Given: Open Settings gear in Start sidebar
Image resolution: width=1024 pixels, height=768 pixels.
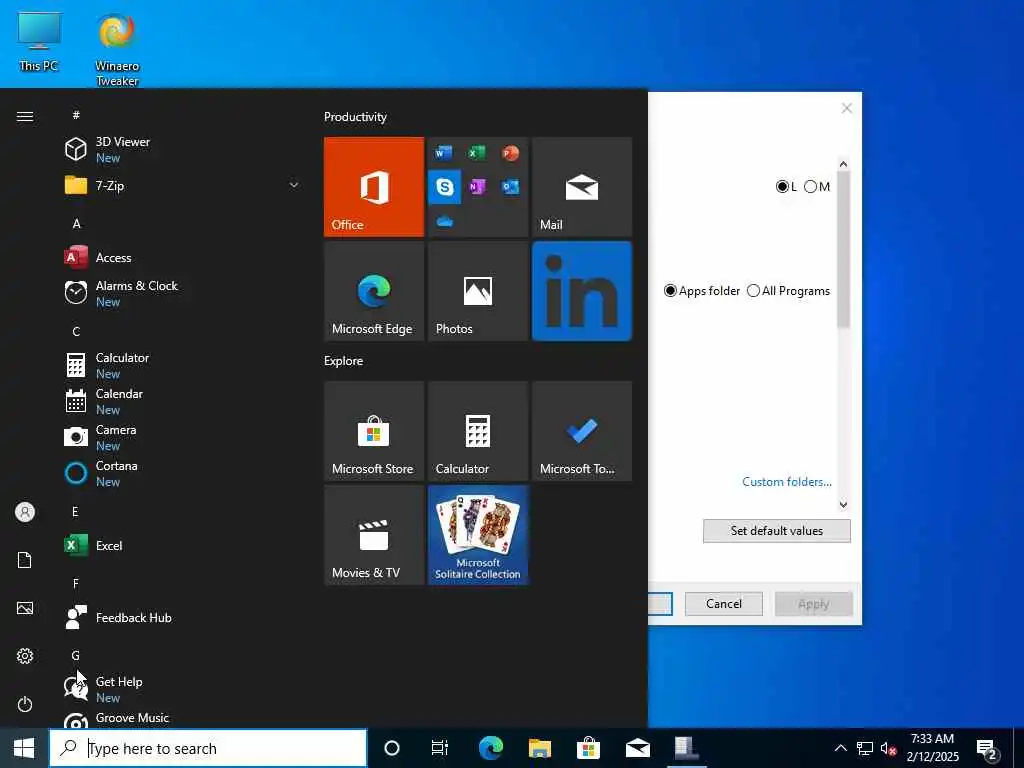Looking at the screenshot, I should pos(25,656).
